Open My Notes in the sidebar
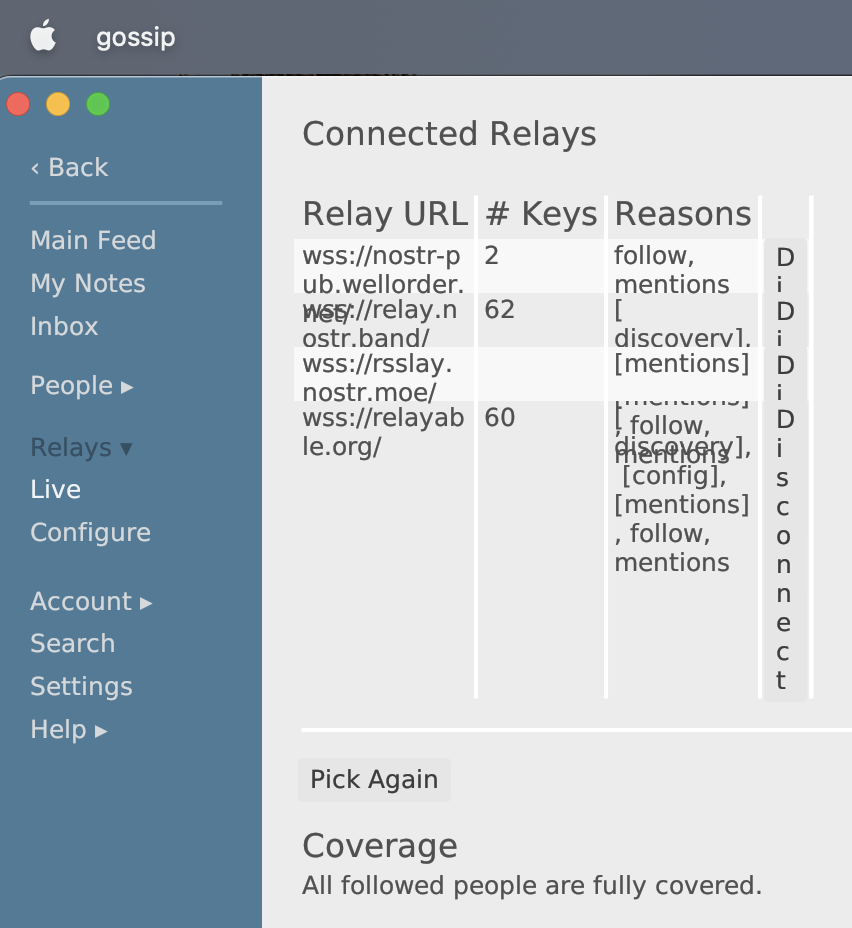Screen dimensions: 852x928 coord(87,283)
